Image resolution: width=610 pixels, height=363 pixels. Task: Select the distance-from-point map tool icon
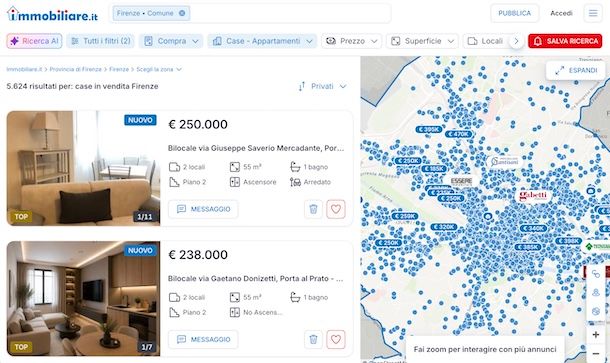point(596,293)
